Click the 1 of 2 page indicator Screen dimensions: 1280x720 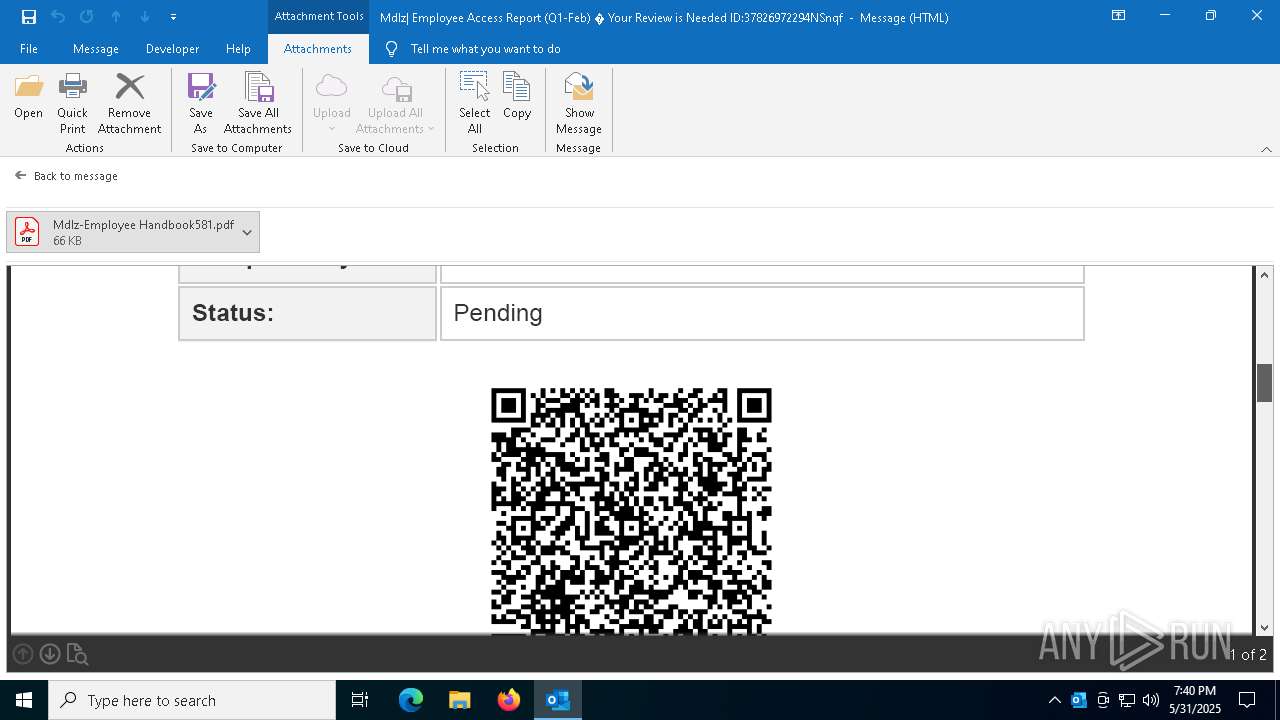click(x=1247, y=655)
